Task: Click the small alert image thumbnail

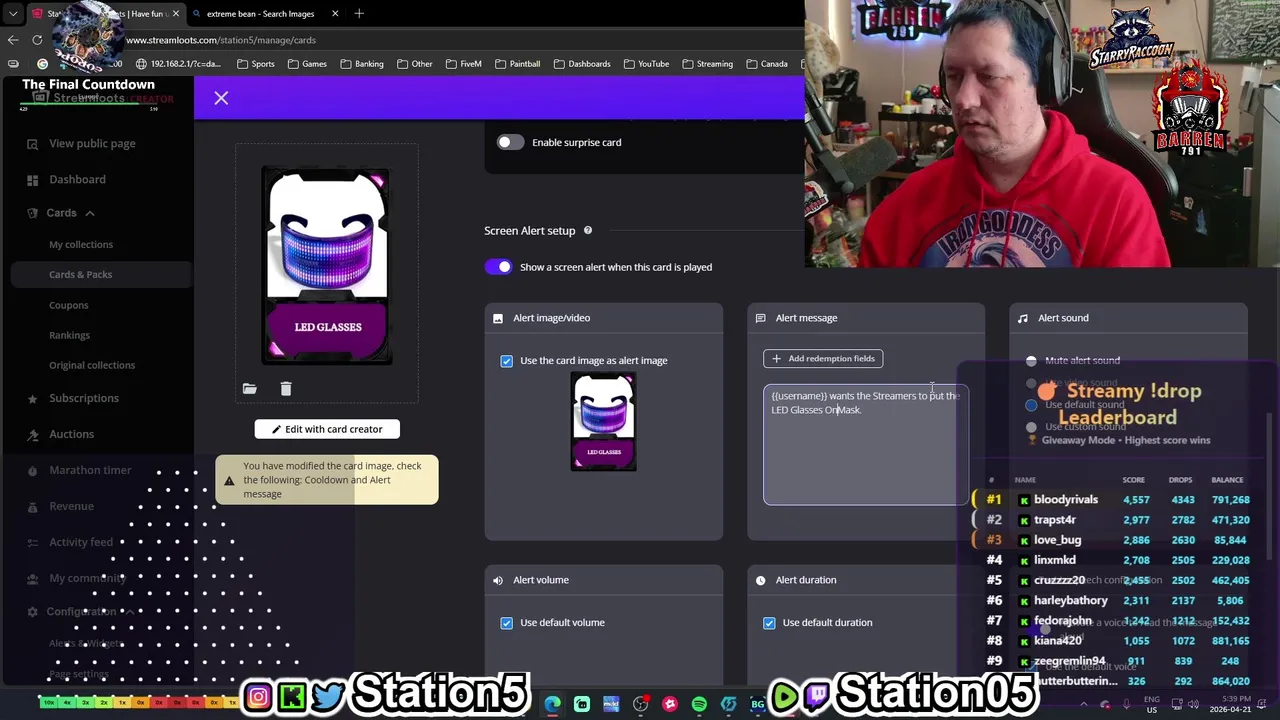Action: pyautogui.click(x=604, y=421)
